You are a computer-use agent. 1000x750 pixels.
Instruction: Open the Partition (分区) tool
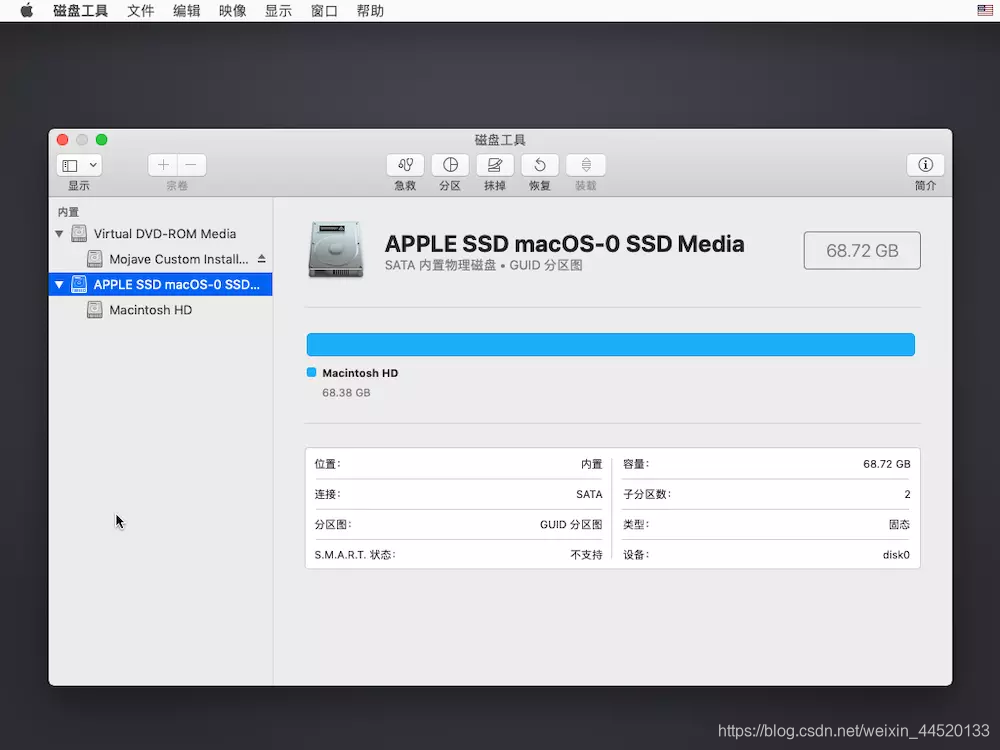[x=450, y=165]
